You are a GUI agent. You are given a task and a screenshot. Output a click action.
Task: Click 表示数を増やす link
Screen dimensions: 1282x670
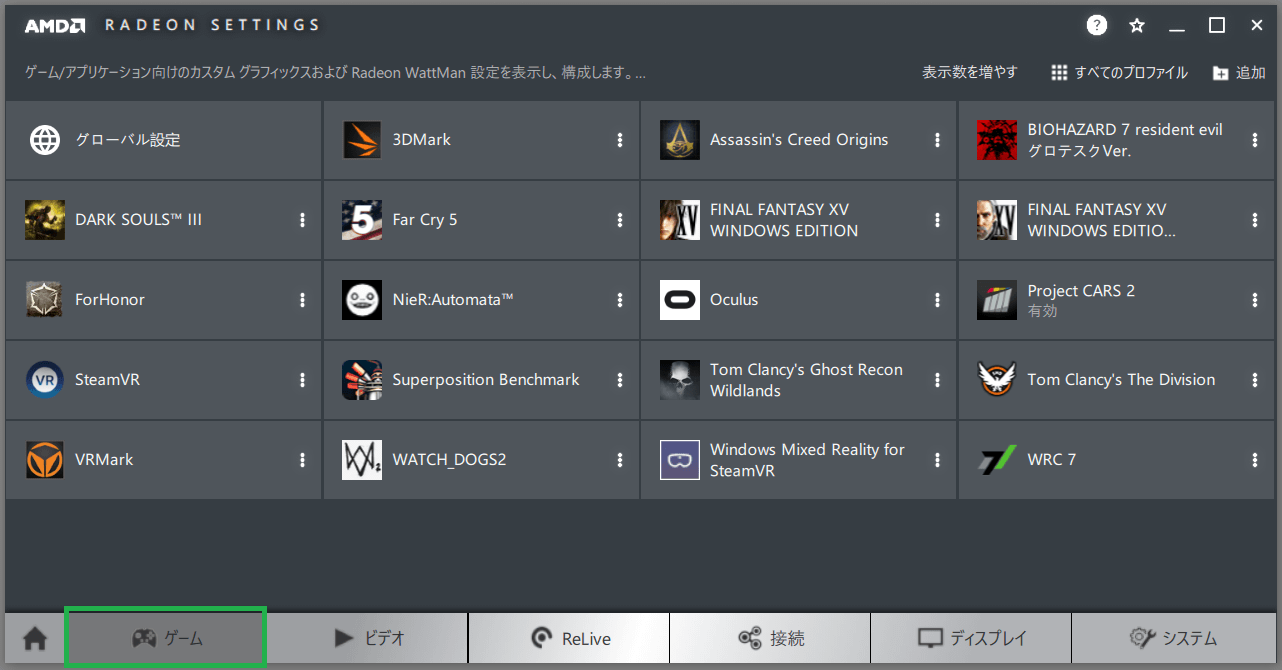pyautogui.click(x=969, y=73)
